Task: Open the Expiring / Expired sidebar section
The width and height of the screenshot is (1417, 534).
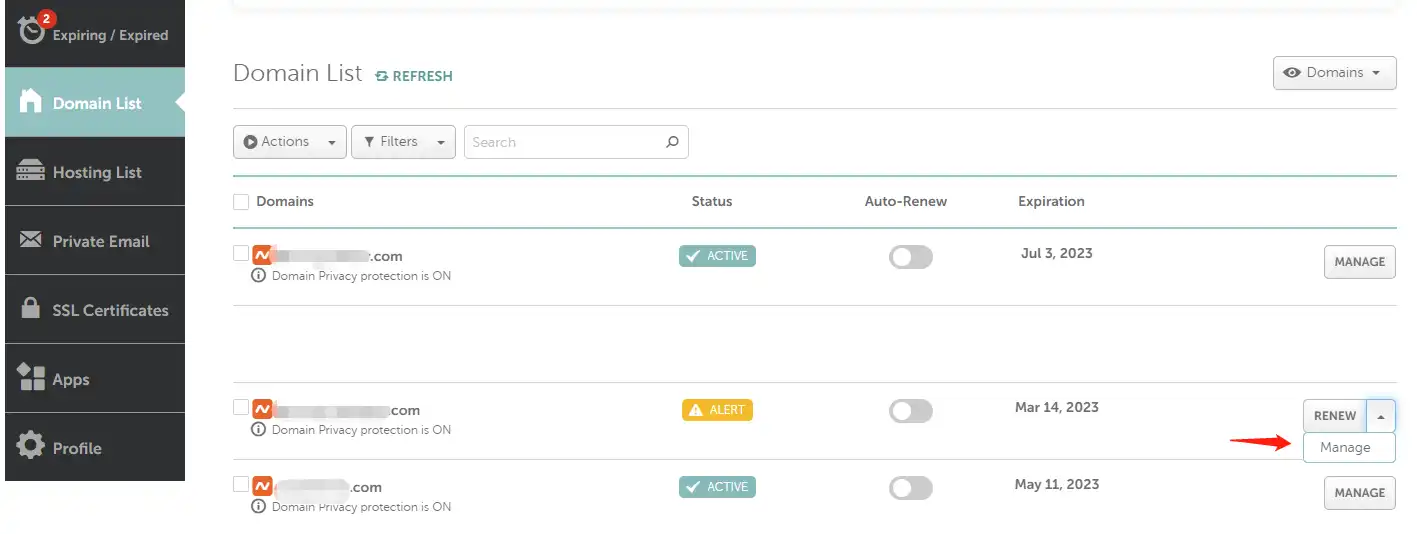Action: 95,33
